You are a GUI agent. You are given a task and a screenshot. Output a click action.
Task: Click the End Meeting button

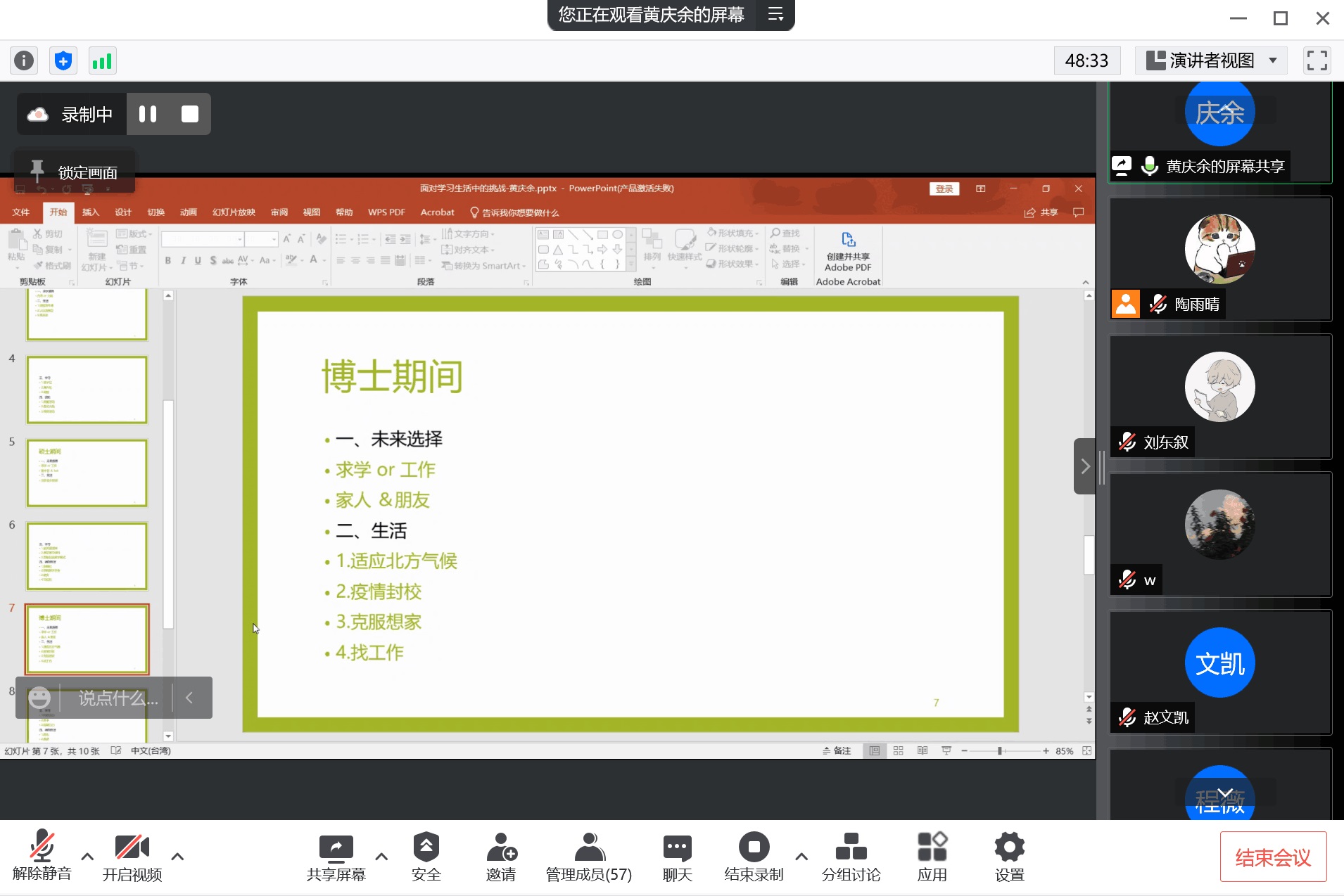(x=1273, y=857)
